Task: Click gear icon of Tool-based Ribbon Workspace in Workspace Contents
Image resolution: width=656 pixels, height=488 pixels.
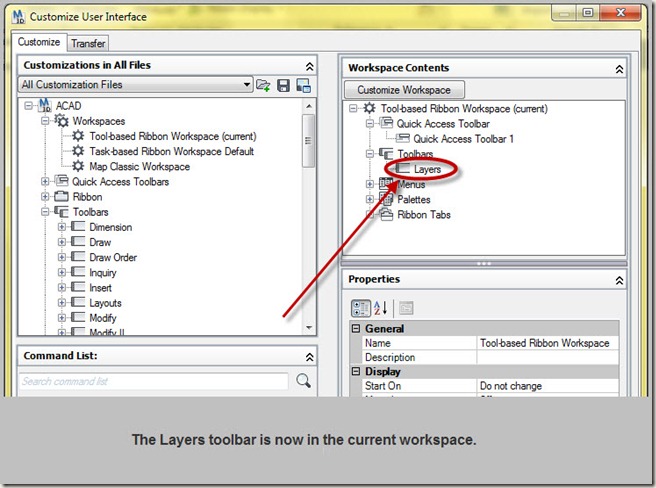Action: (369, 108)
